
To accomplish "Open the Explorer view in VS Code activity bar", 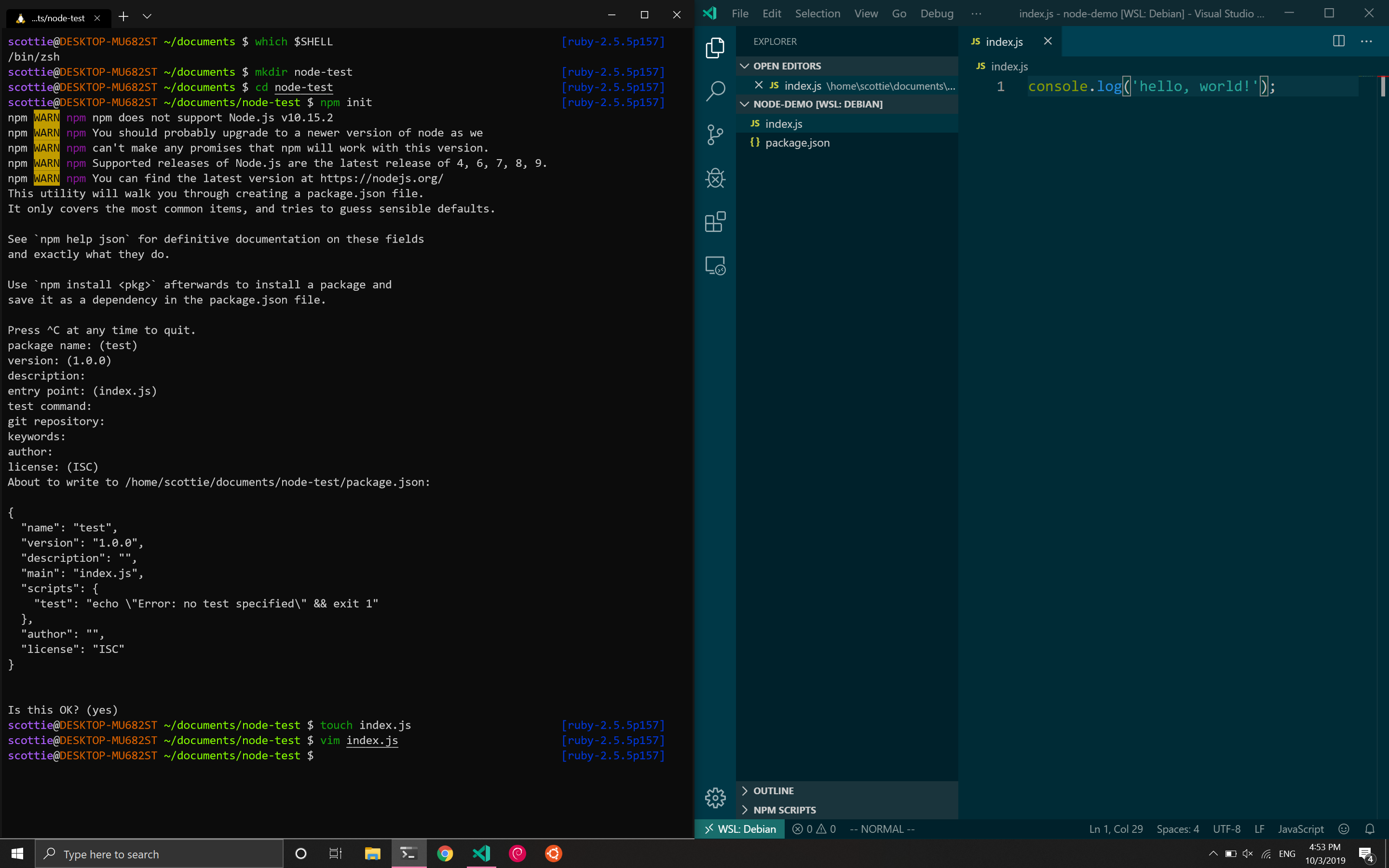I will tap(715, 47).
